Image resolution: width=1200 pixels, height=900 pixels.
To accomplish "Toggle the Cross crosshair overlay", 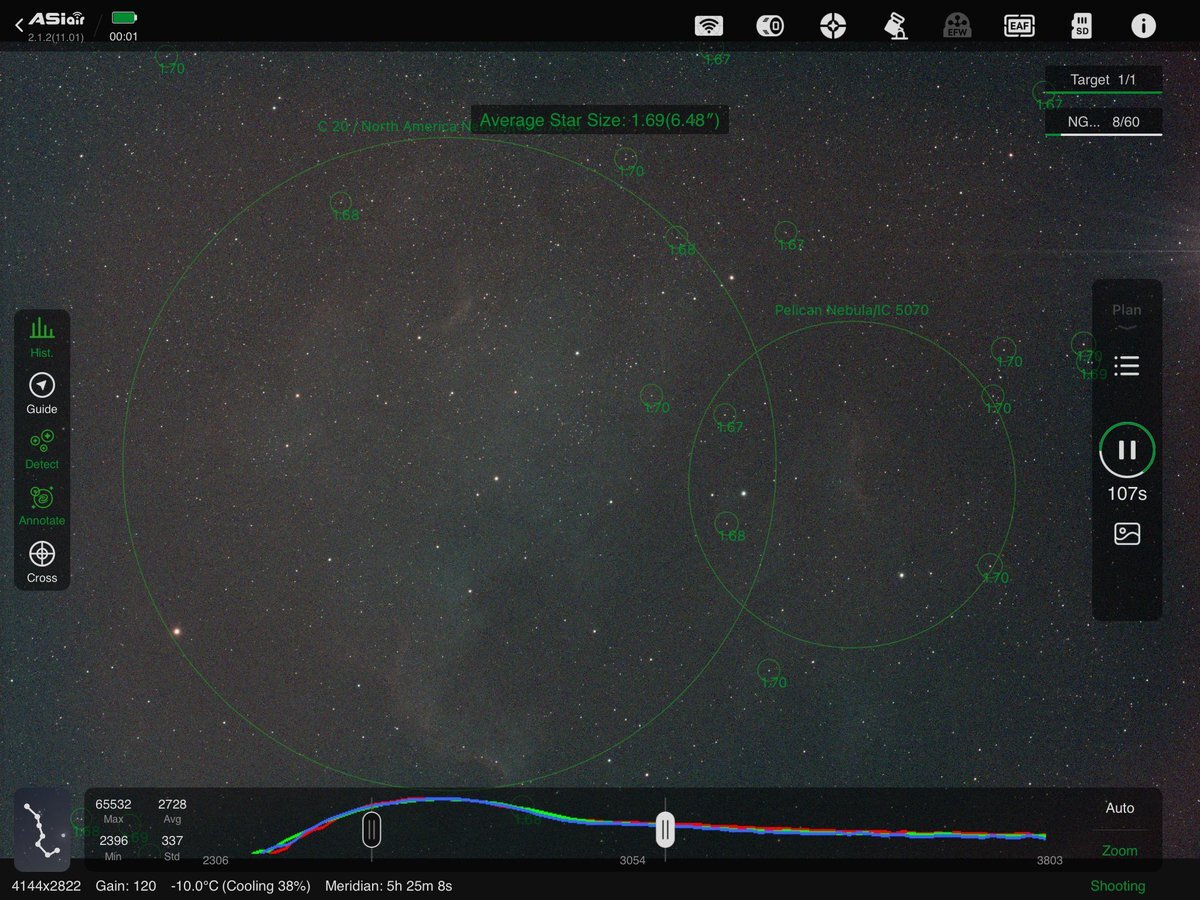I will 42,563.
